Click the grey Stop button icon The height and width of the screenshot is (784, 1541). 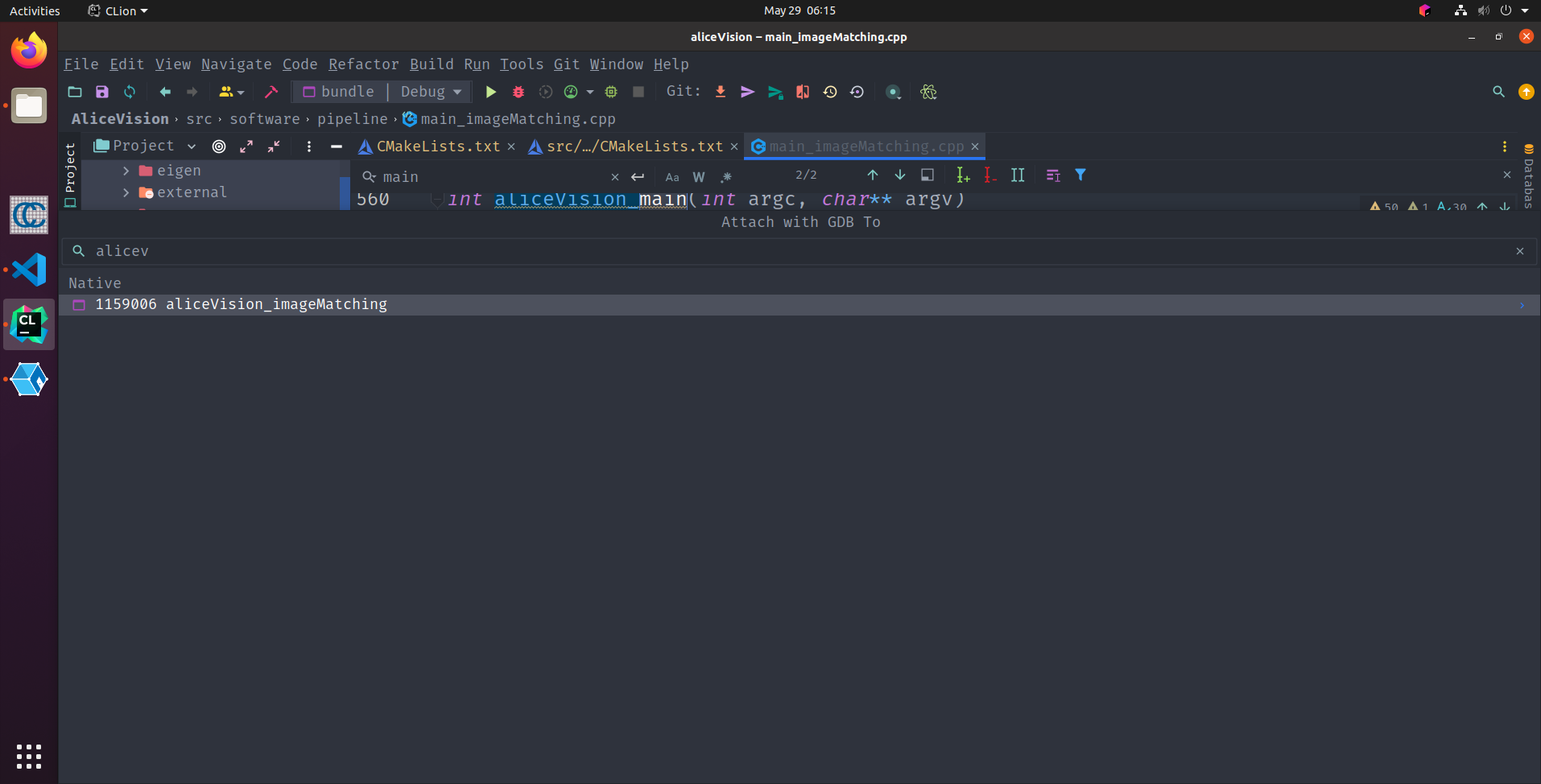tap(638, 92)
